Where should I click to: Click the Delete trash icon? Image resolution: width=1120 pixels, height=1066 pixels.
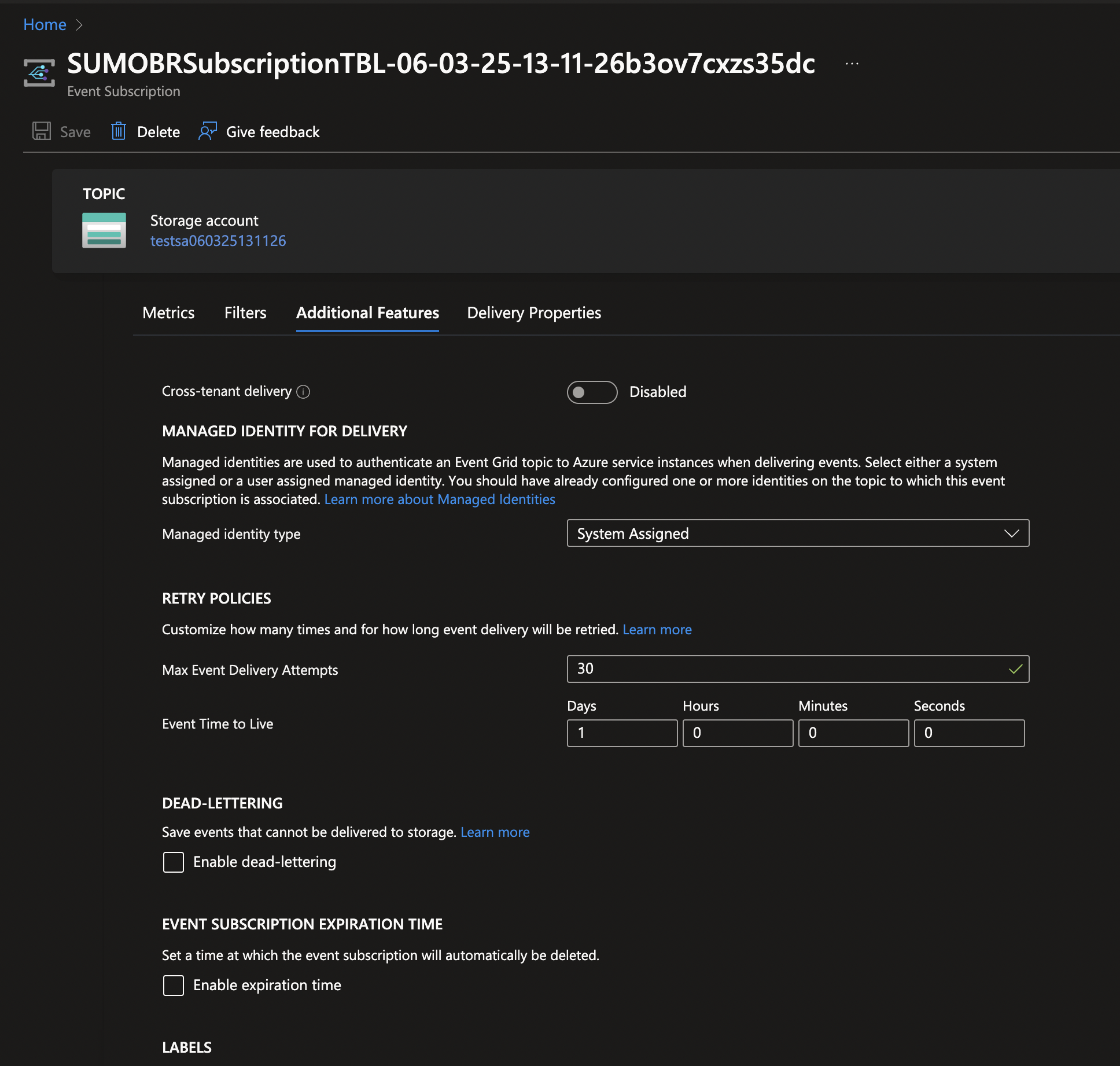coord(119,131)
